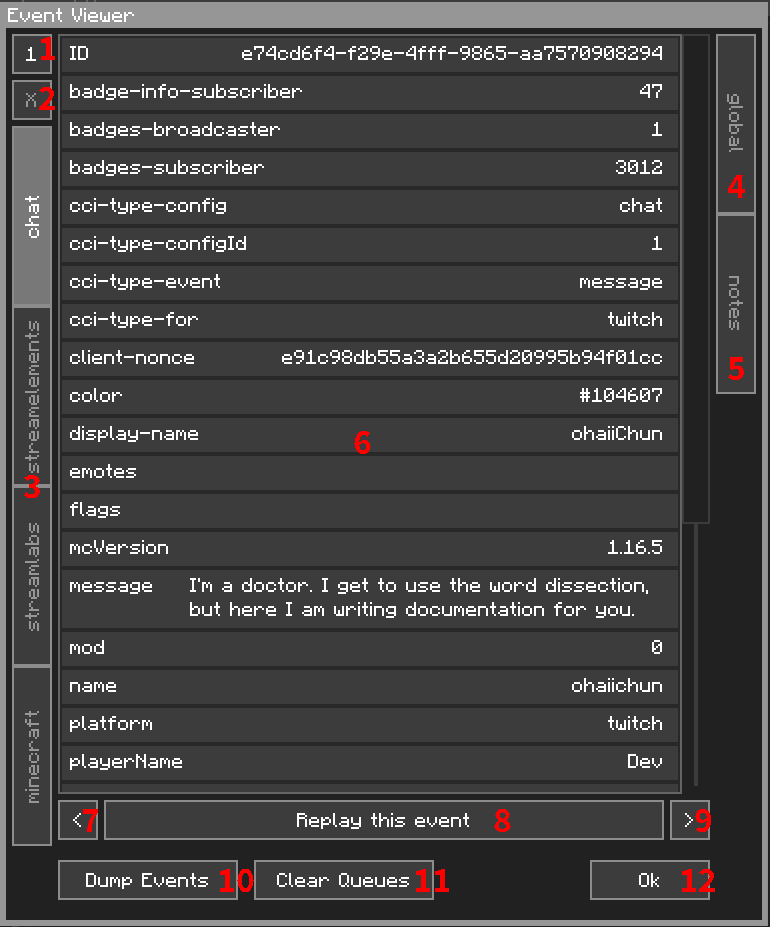Select the mod row
This screenshot has width=770, height=927.
coord(370,648)
